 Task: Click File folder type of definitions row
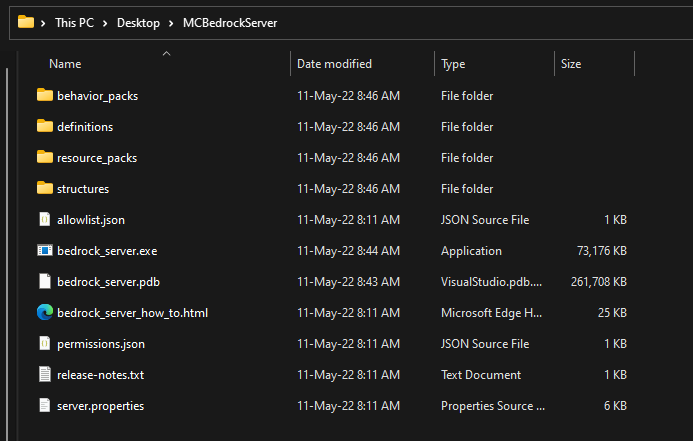[x=467, y=127]
